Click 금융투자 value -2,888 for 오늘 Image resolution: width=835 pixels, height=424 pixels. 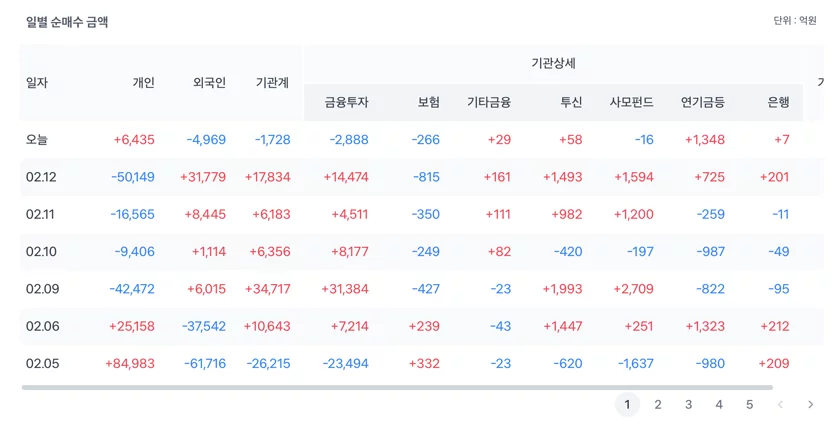(349, 140)
